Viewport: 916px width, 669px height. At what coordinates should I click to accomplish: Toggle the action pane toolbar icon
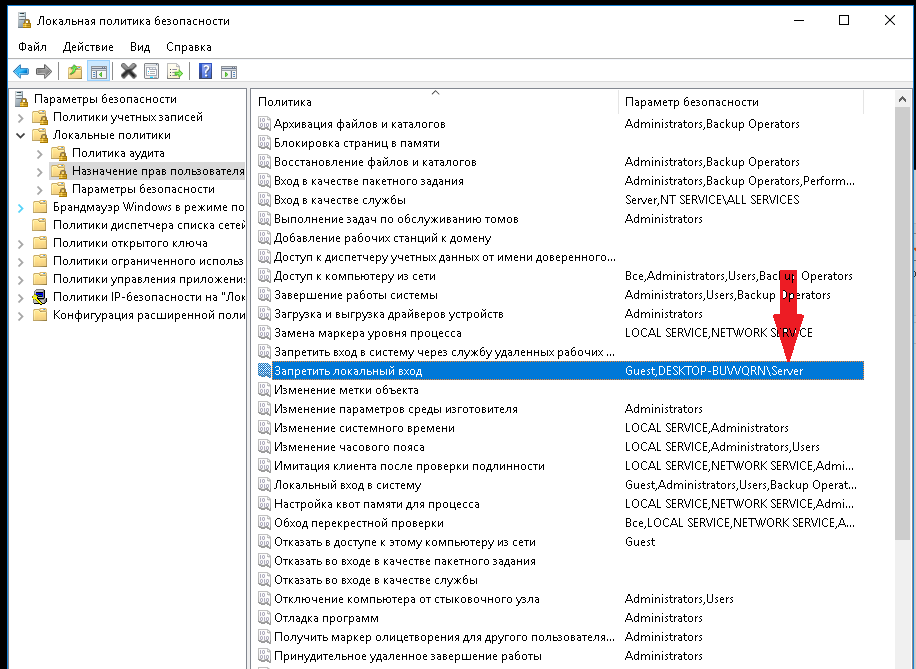pos(229,71)
